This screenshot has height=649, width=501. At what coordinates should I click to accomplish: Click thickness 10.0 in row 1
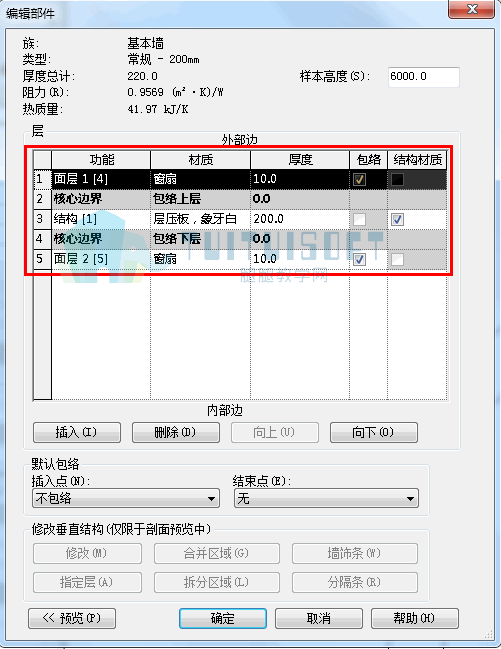coord(300,179)
